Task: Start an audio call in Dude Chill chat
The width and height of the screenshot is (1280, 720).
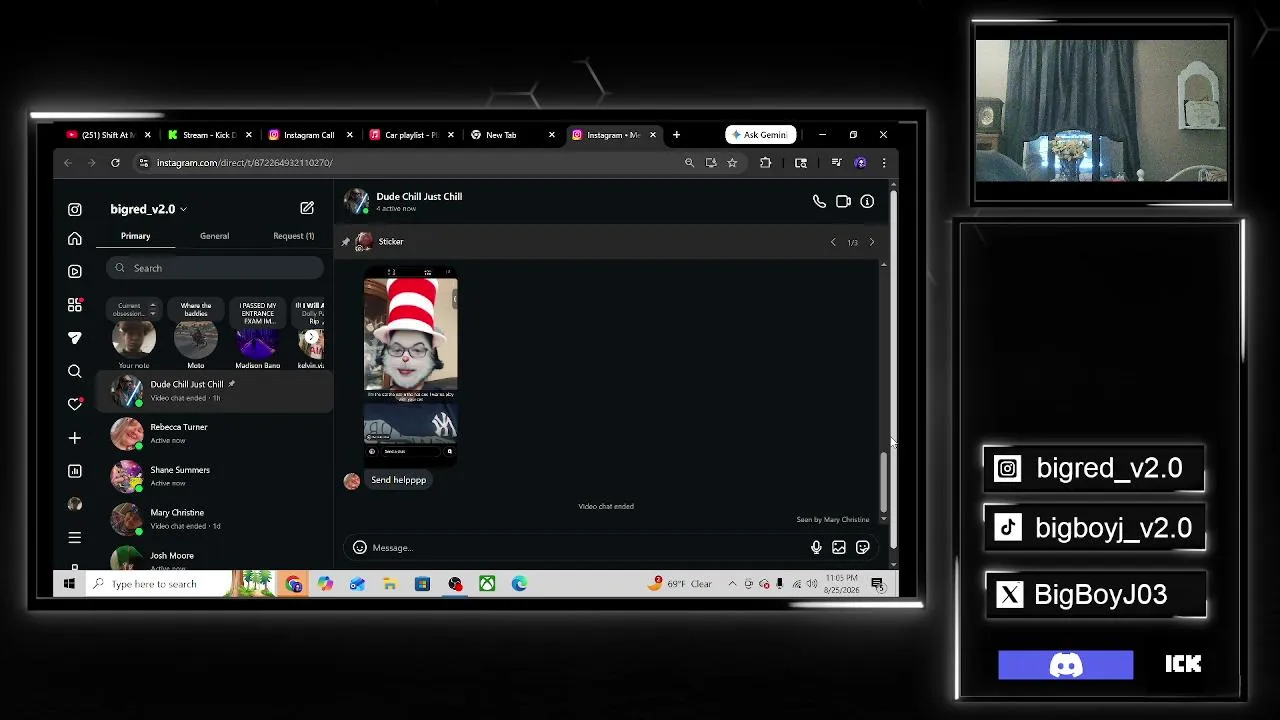Action: coord(819,202)
